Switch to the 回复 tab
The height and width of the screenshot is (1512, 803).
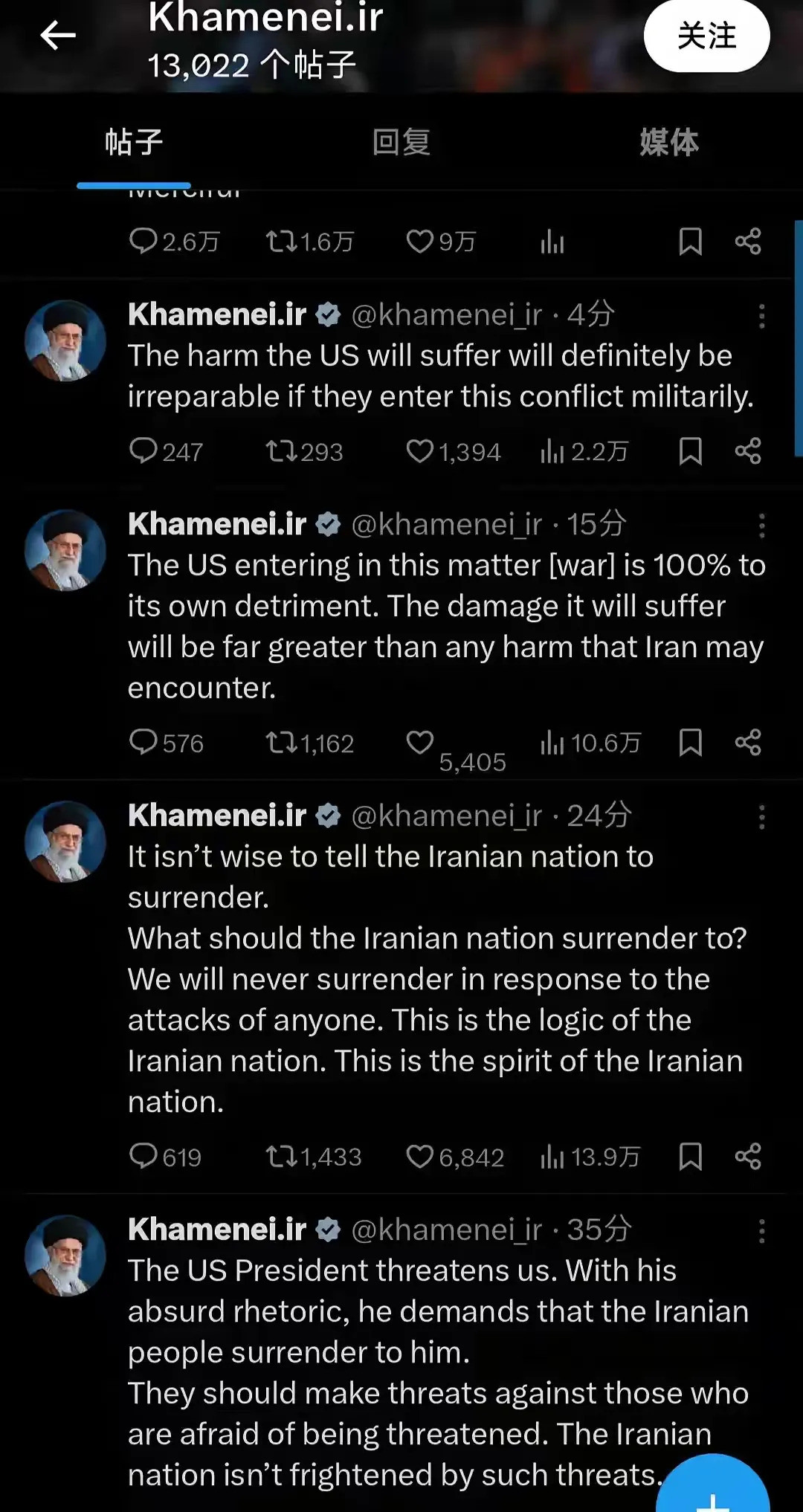tap(401, 142)
